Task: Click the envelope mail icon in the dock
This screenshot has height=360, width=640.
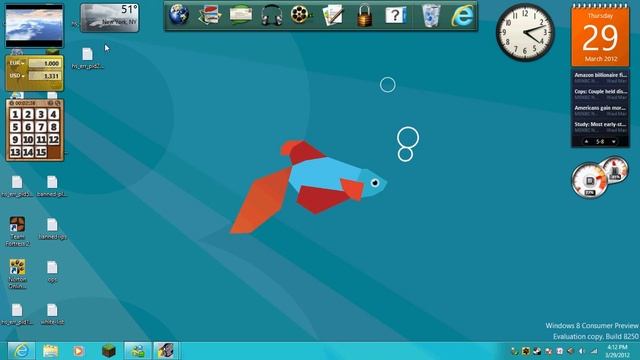Action: 241,15
